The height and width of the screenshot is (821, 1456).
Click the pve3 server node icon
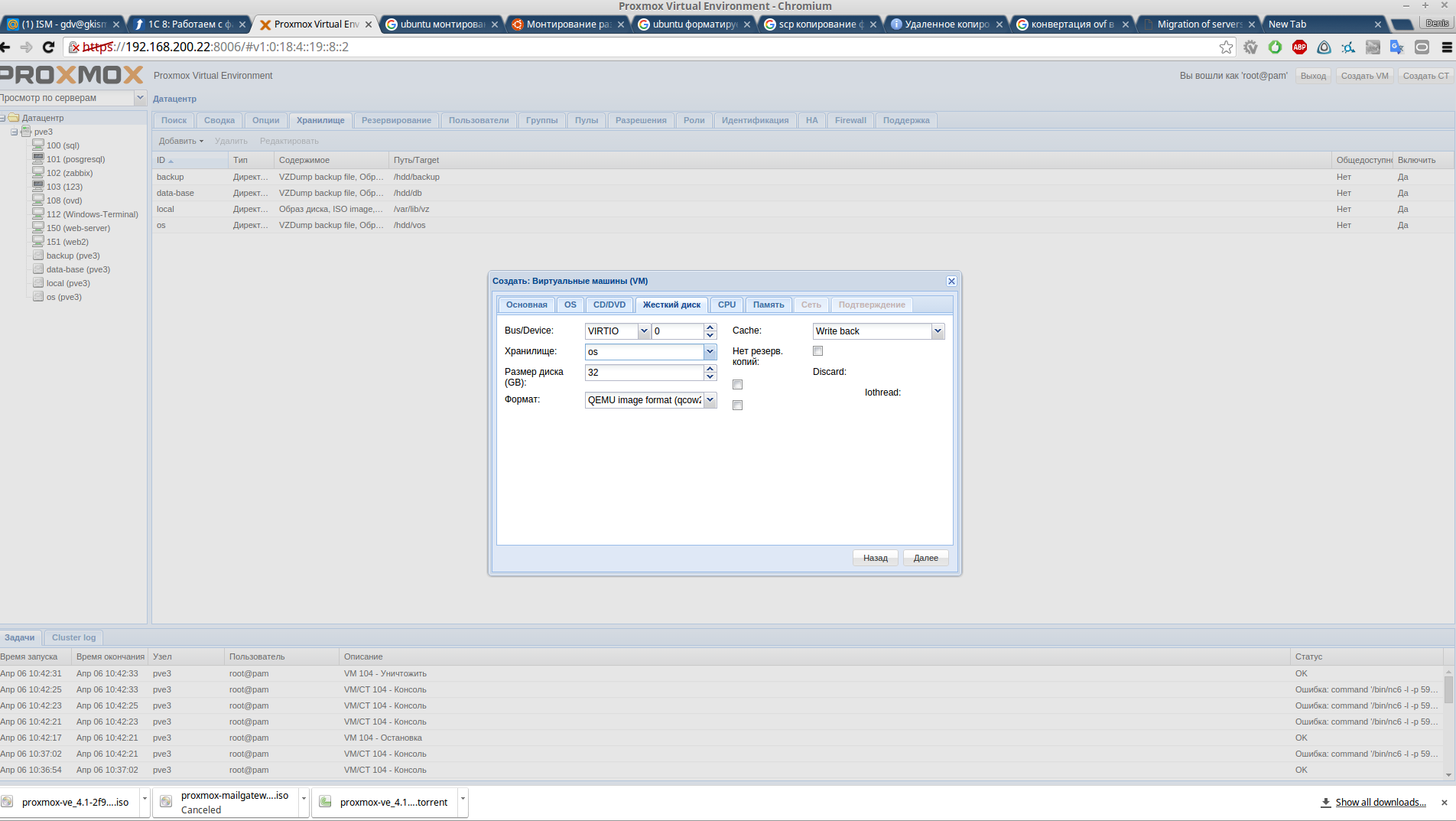click(x=26, y=132)
